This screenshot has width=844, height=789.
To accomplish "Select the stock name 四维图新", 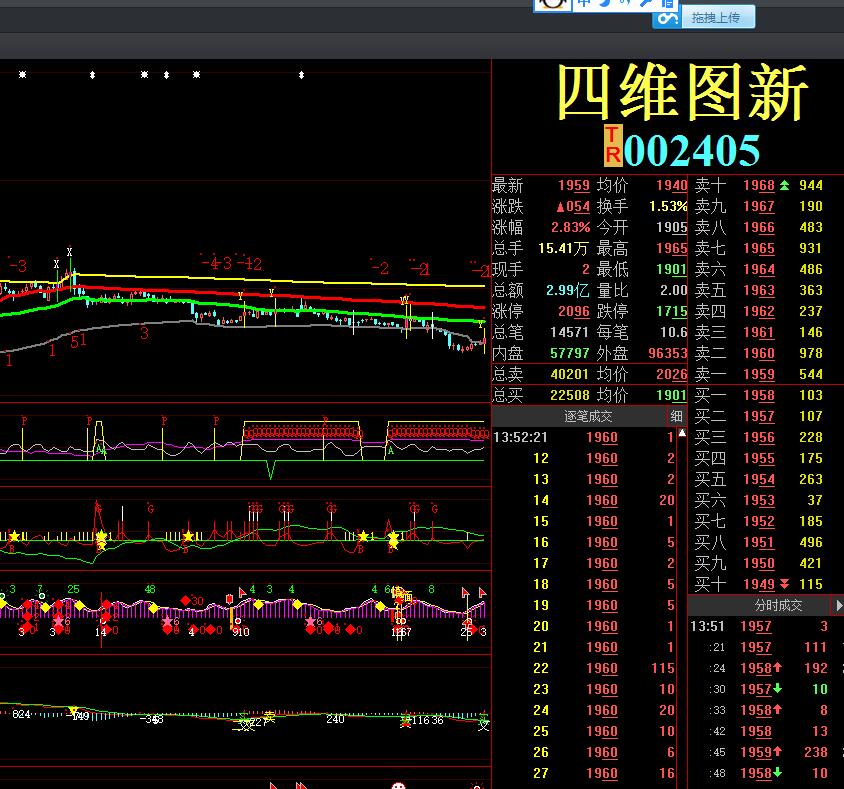I will 682,91.
